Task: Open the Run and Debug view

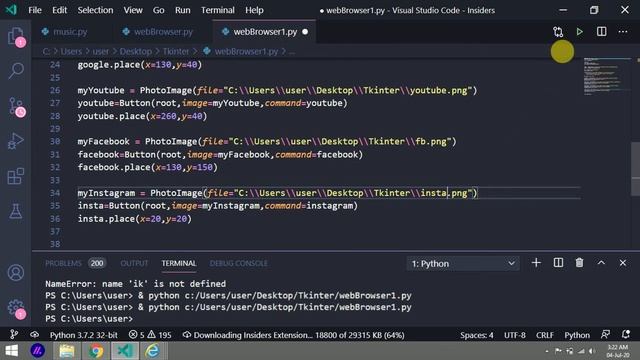Action: pos(16,141)
